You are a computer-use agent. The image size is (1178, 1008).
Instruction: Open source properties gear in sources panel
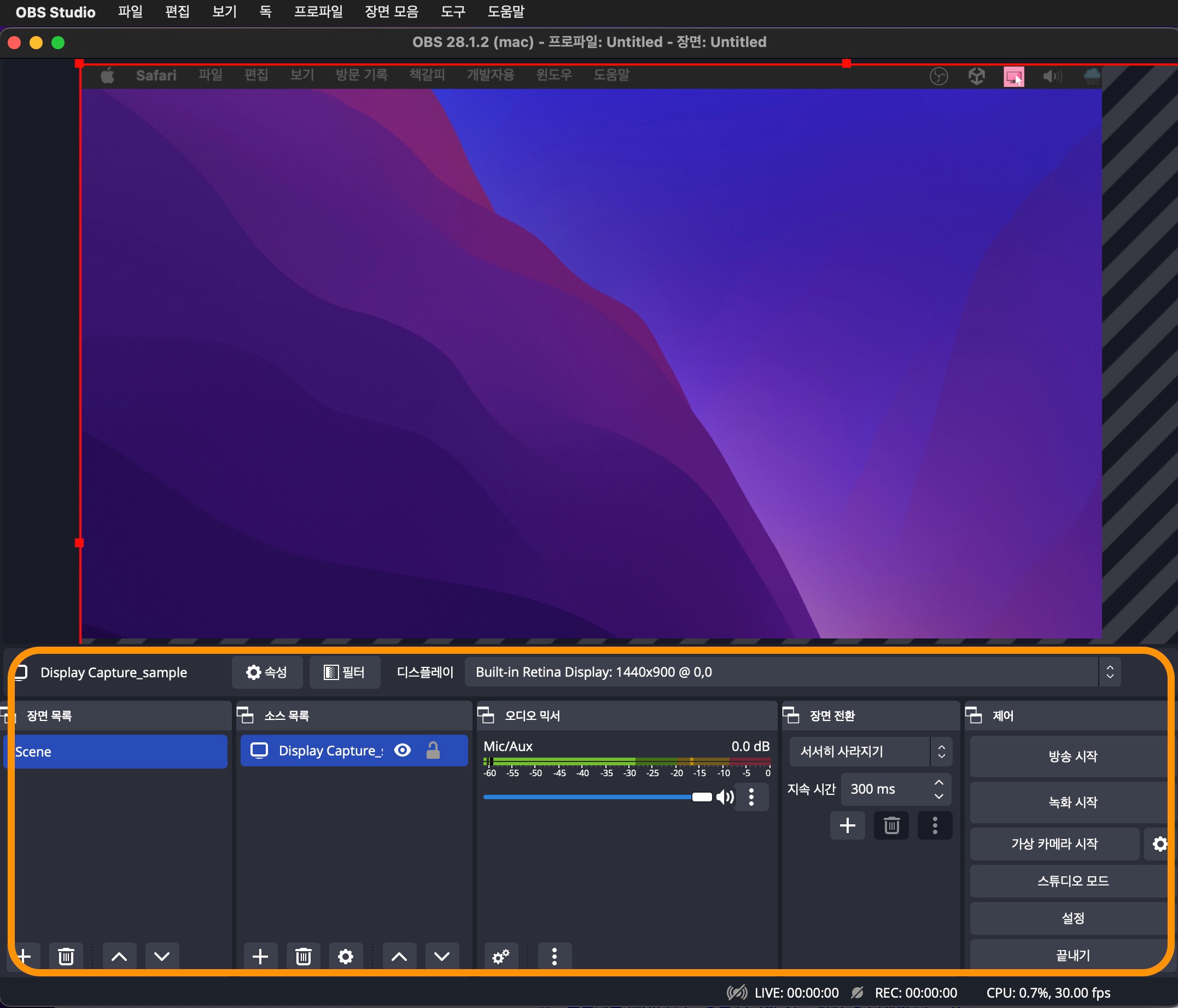(x=346, y=956)
